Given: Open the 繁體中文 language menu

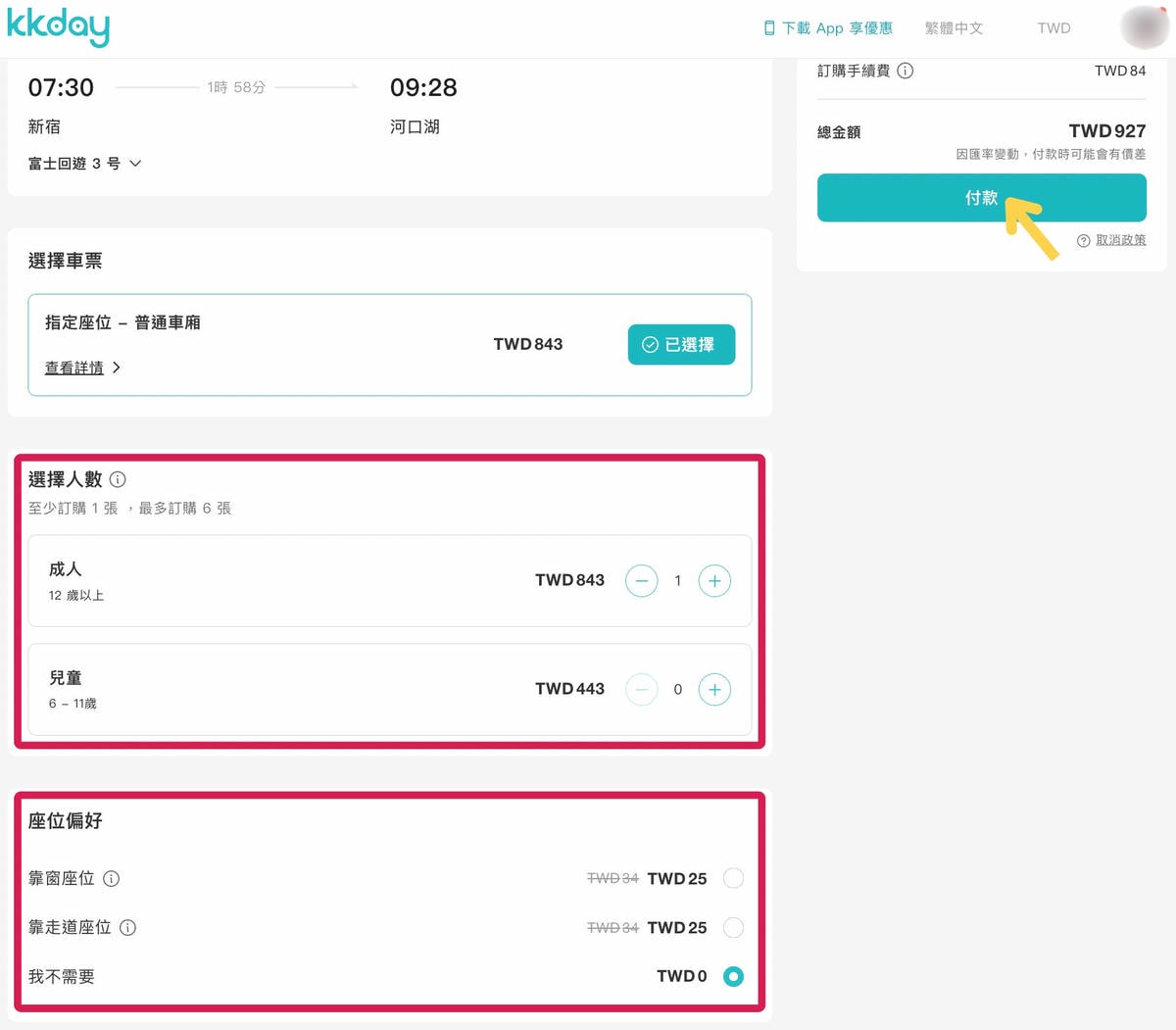Looking at the screenshot, I should pyautogui.click(x=954, y=28).
